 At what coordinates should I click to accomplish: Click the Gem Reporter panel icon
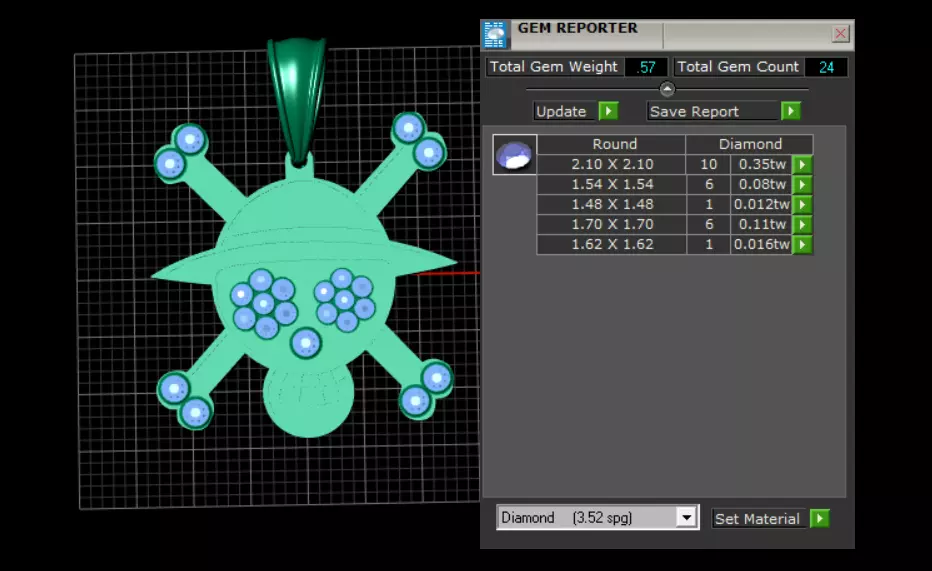click(x=495, y=34)
